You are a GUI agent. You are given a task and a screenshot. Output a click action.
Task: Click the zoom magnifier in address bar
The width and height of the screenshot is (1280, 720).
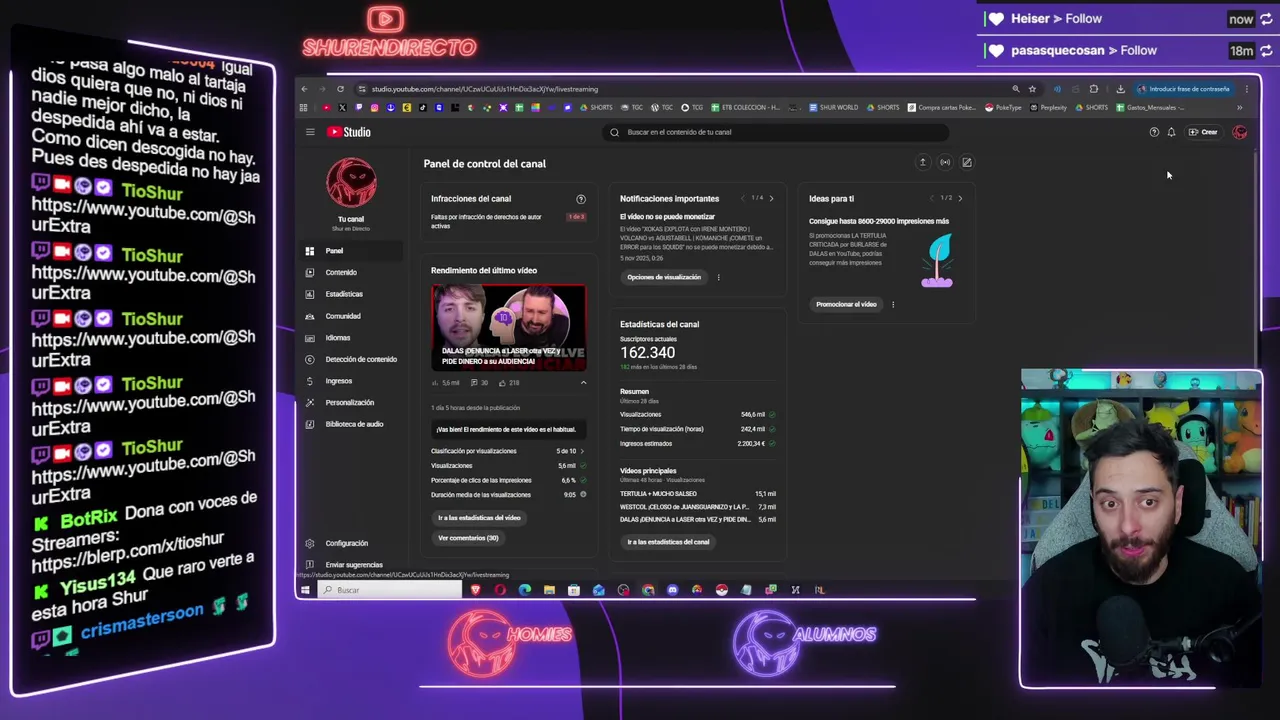pos(1015,89)
